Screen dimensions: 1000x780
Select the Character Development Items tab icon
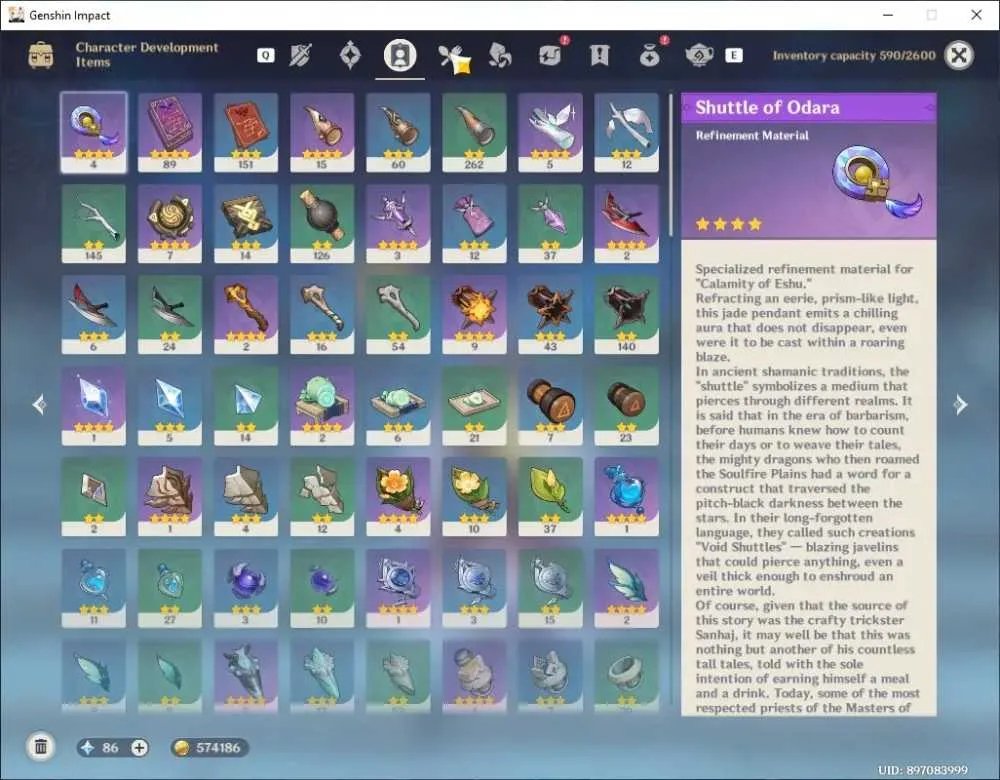(400, 55)
